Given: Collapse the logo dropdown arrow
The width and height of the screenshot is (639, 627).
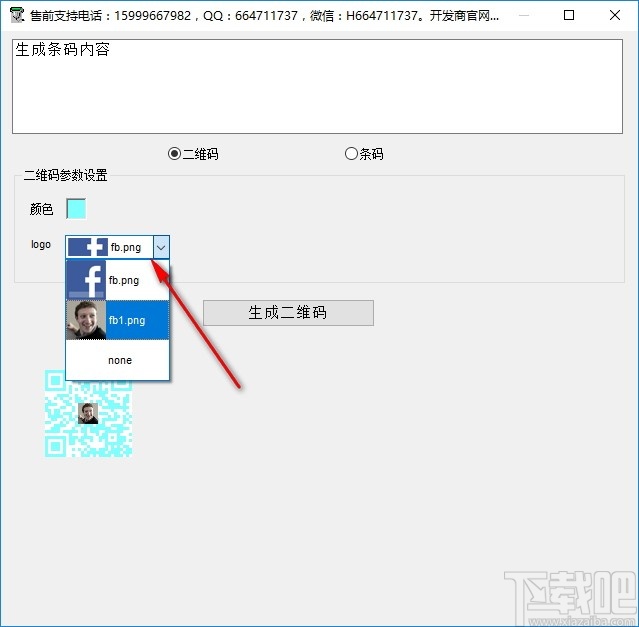Looking at the screenshot, I should (x=161, y=247).
